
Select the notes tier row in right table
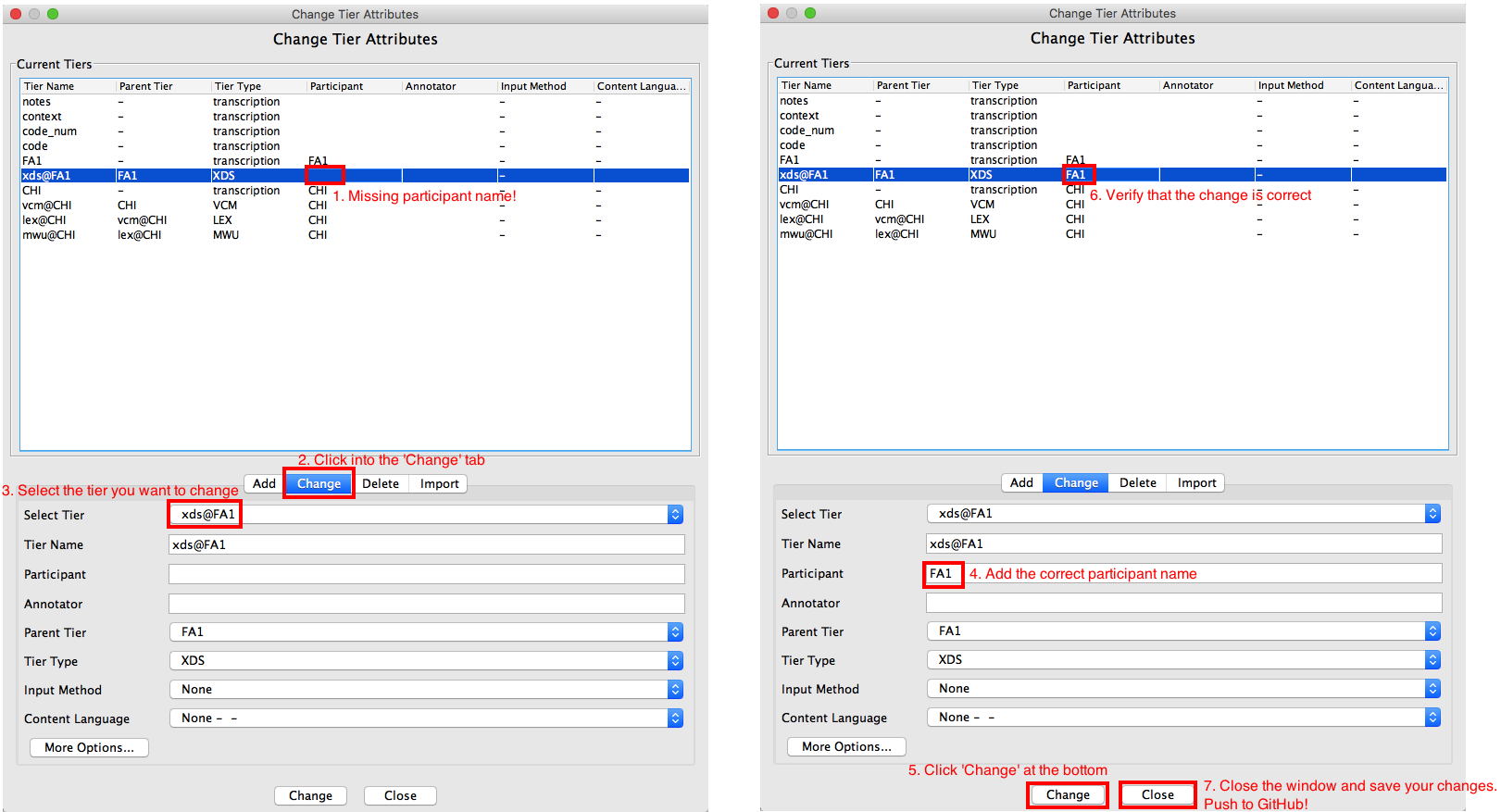1113,101
